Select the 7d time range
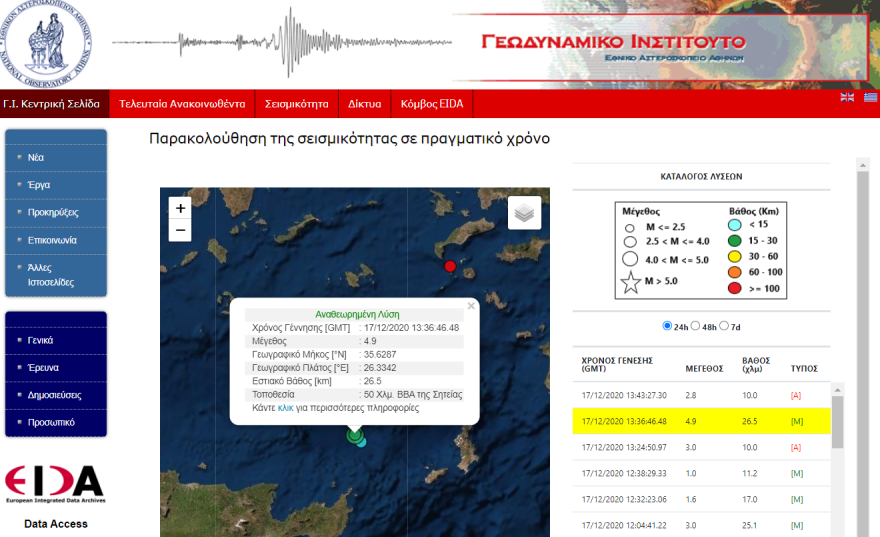Screen dimensions: 880x537 724,326
